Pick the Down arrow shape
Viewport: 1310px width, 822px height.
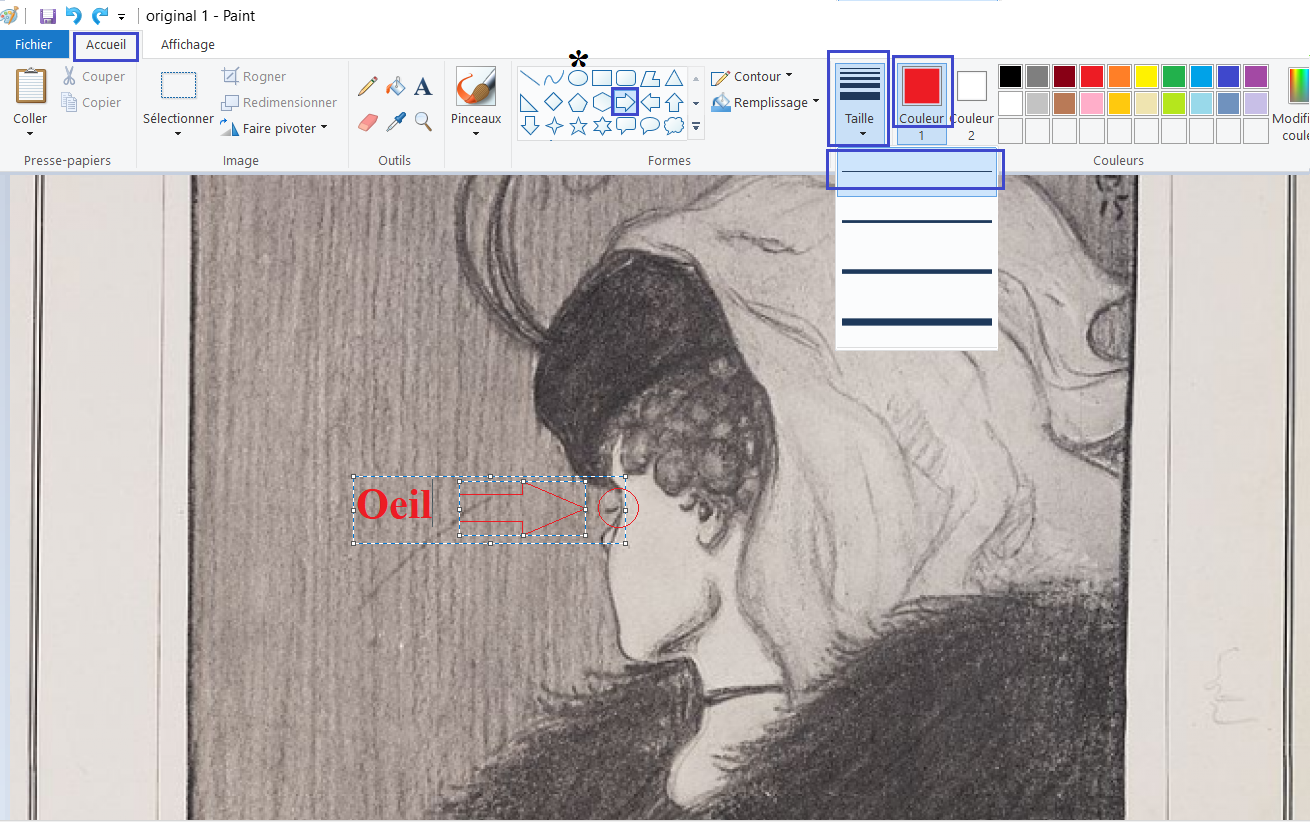point(530,126)
